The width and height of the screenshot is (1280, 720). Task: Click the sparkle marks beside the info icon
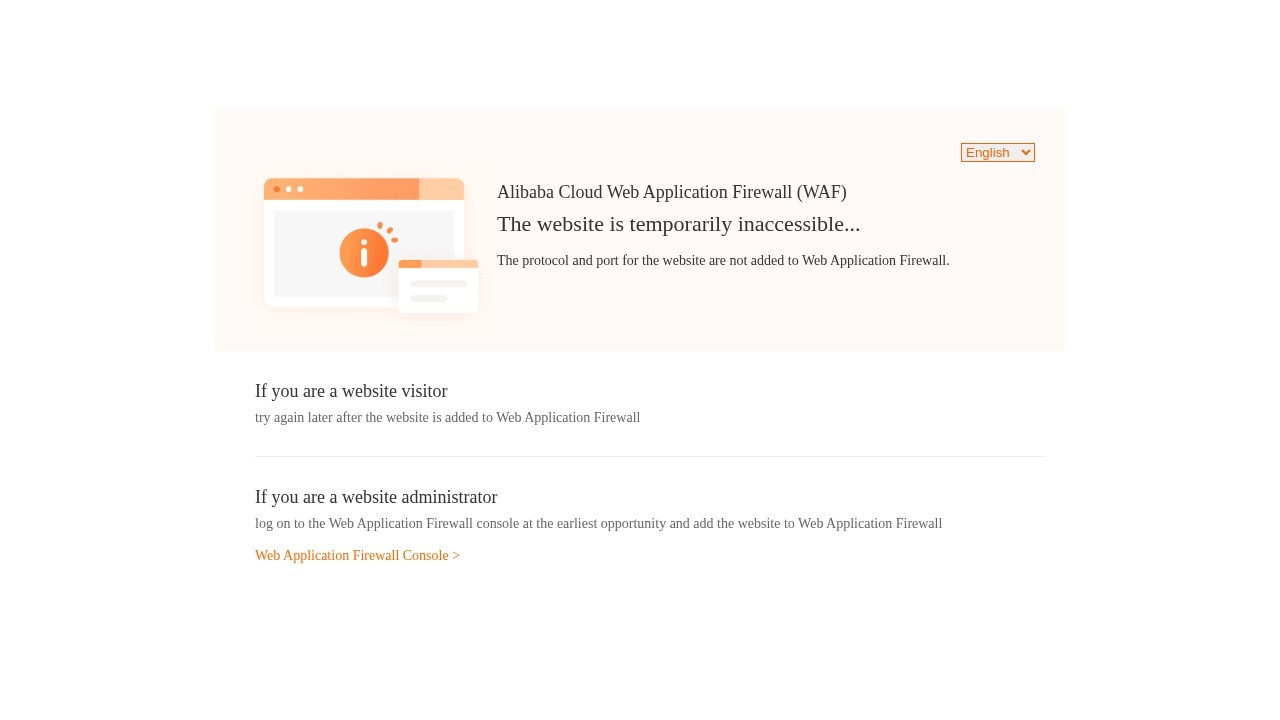pyautogui.click(x=388, y=231)
